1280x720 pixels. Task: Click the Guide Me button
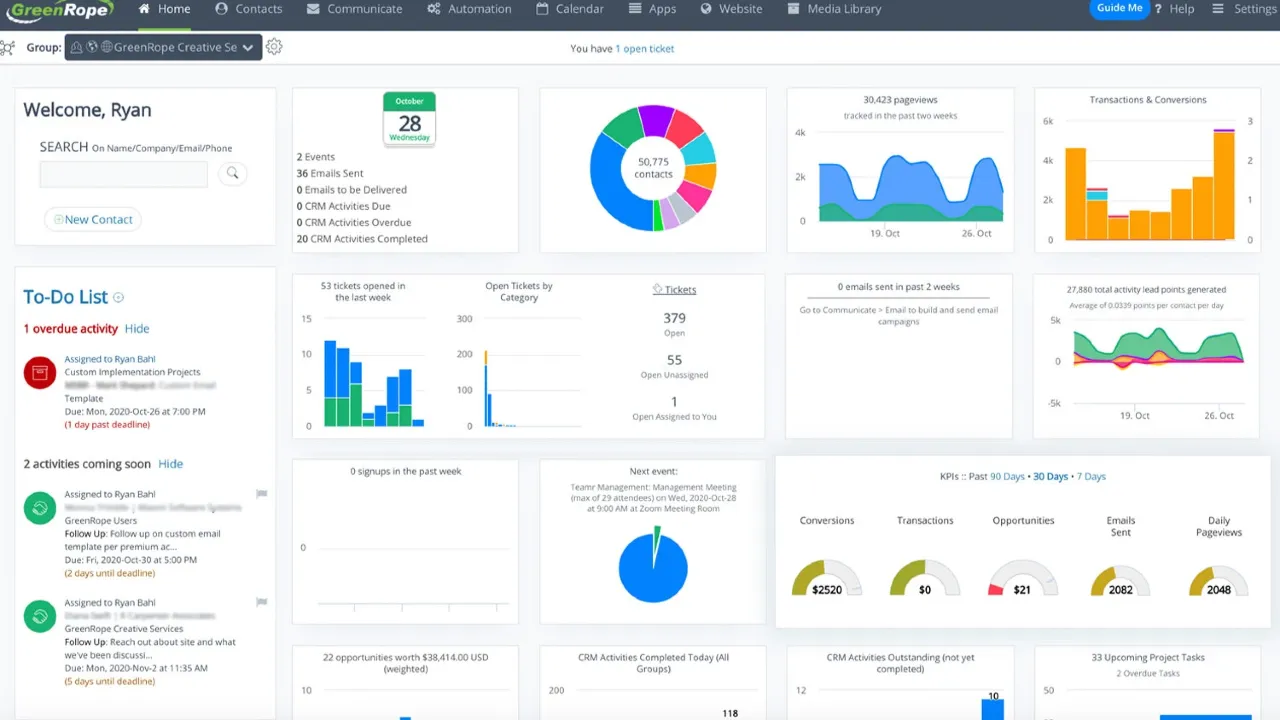pyautogui.click(x=1119, y=9)
